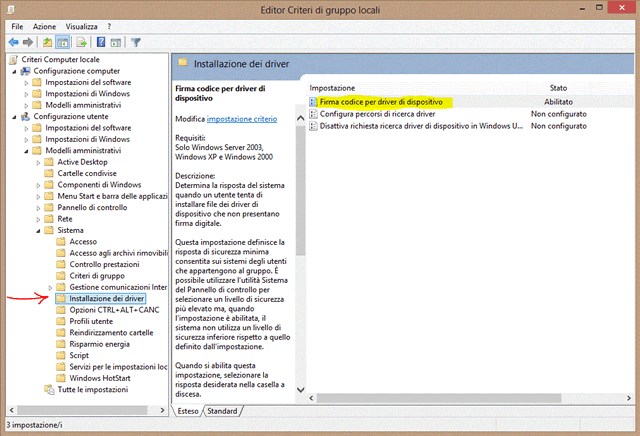Screen dimensions: 640x436
Task: Expand the Active Desktop node
Action: [x=38, y=162]
